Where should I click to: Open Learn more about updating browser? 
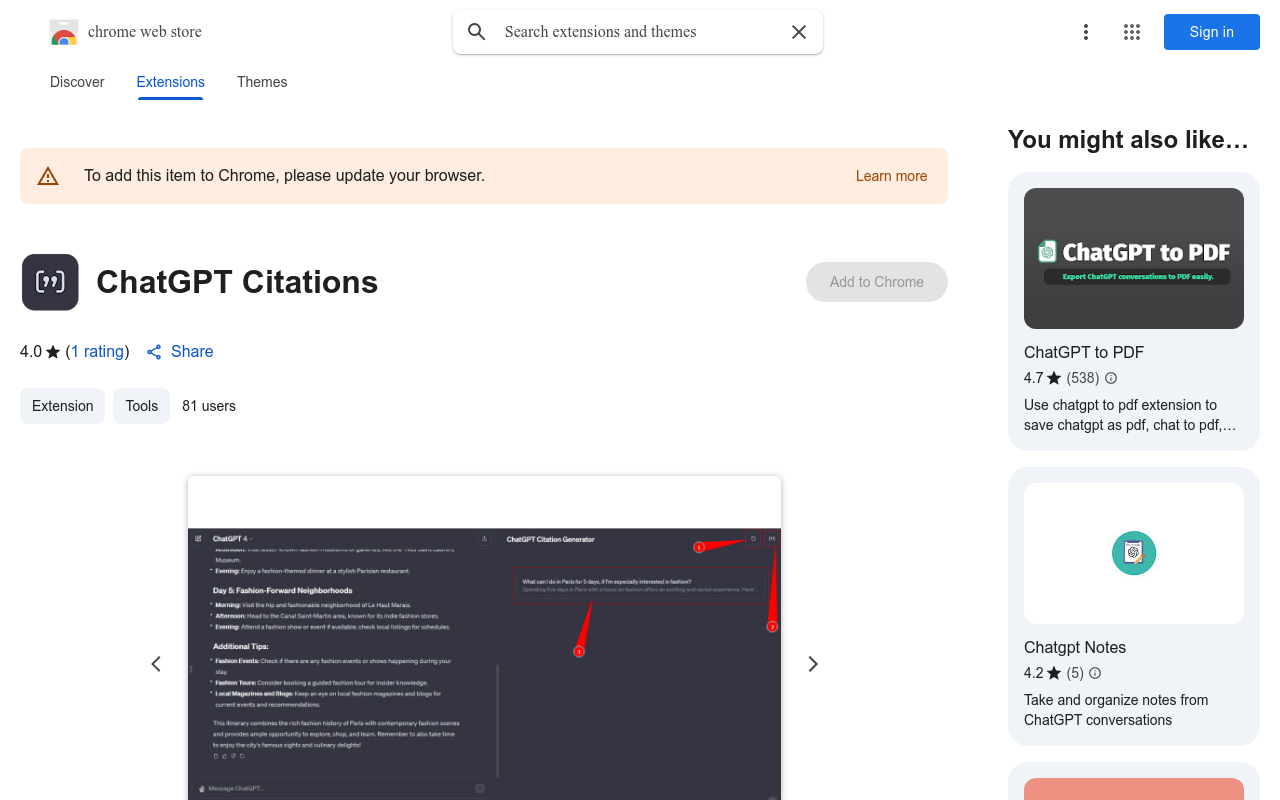pyautogui.click(x=891, y=176)
